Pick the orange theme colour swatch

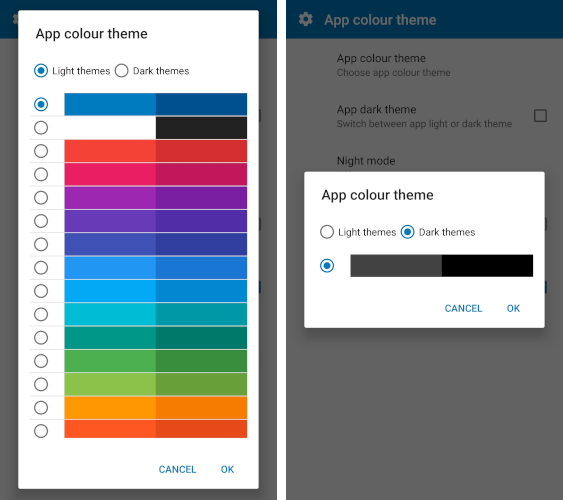(x=155, y=407)
